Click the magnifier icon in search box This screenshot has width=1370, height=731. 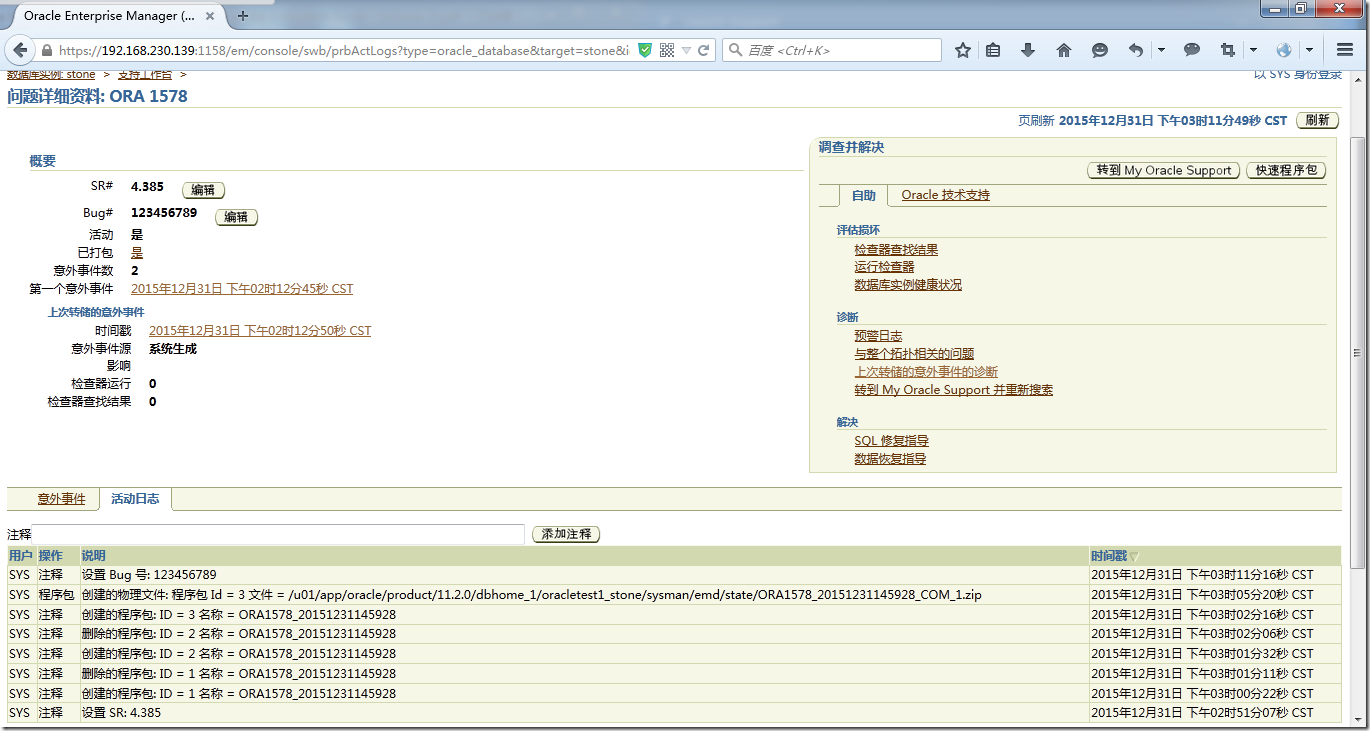tap(735, 50)
